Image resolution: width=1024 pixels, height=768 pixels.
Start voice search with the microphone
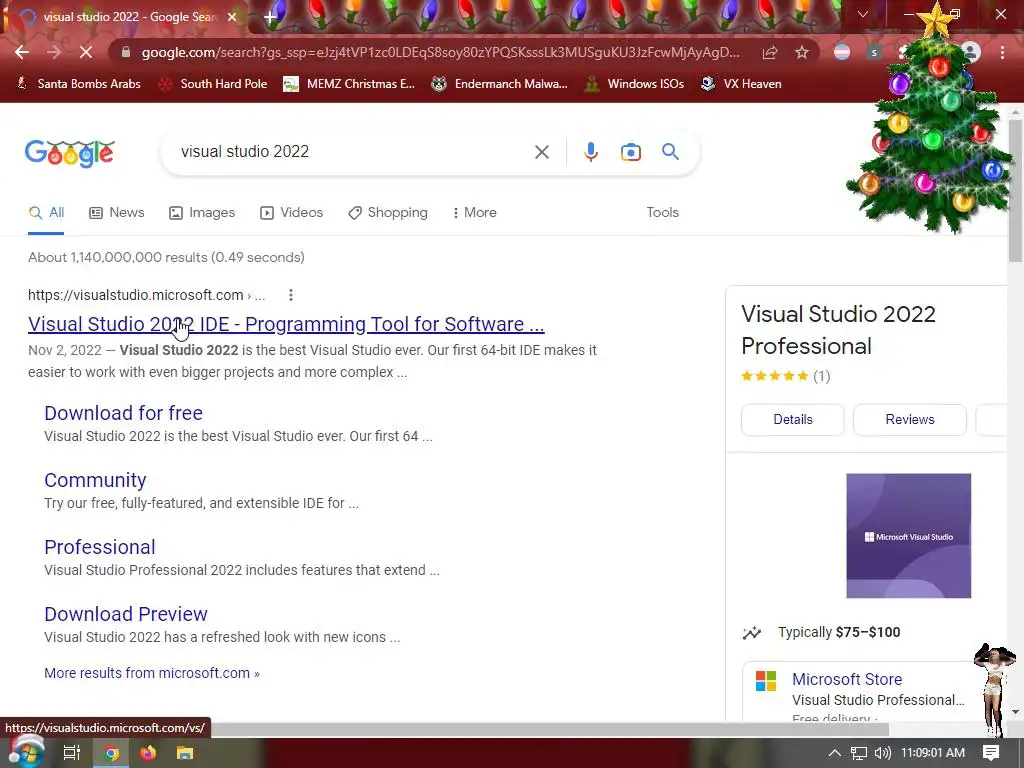pyautogui.click(x=590, y=152)
